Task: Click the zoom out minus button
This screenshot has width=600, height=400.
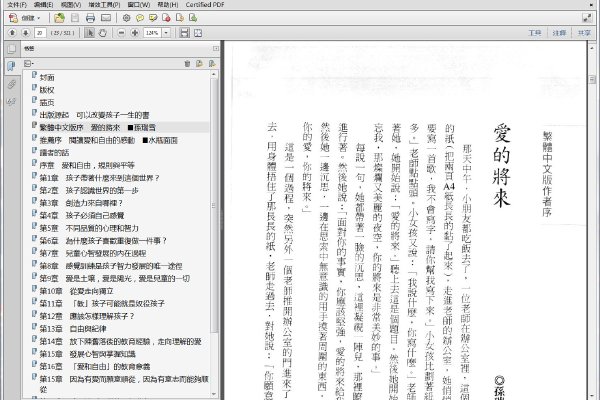Action: [121, 33]
